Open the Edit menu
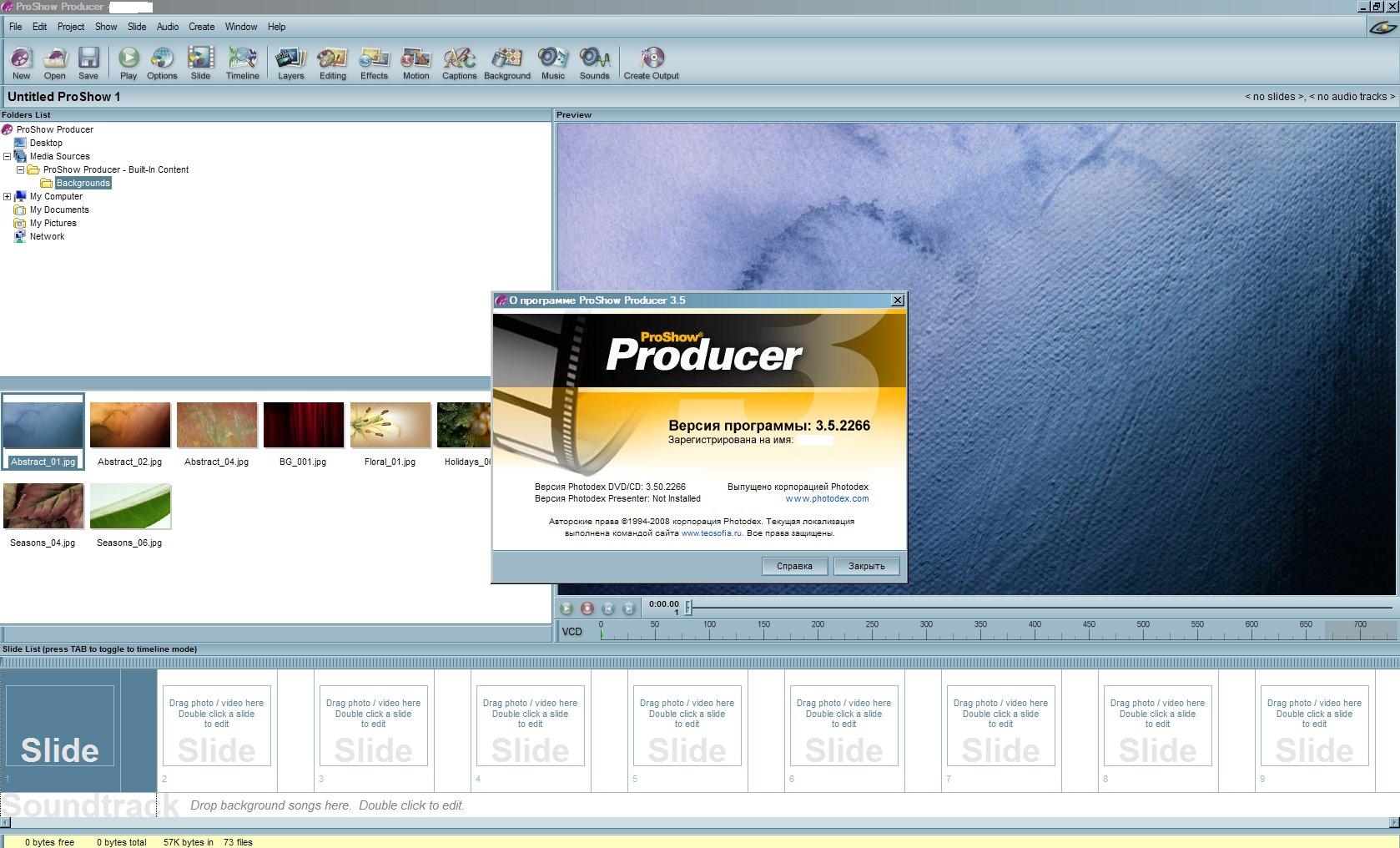This screenshot has width=1400, height=848. [x=39, y=27]
